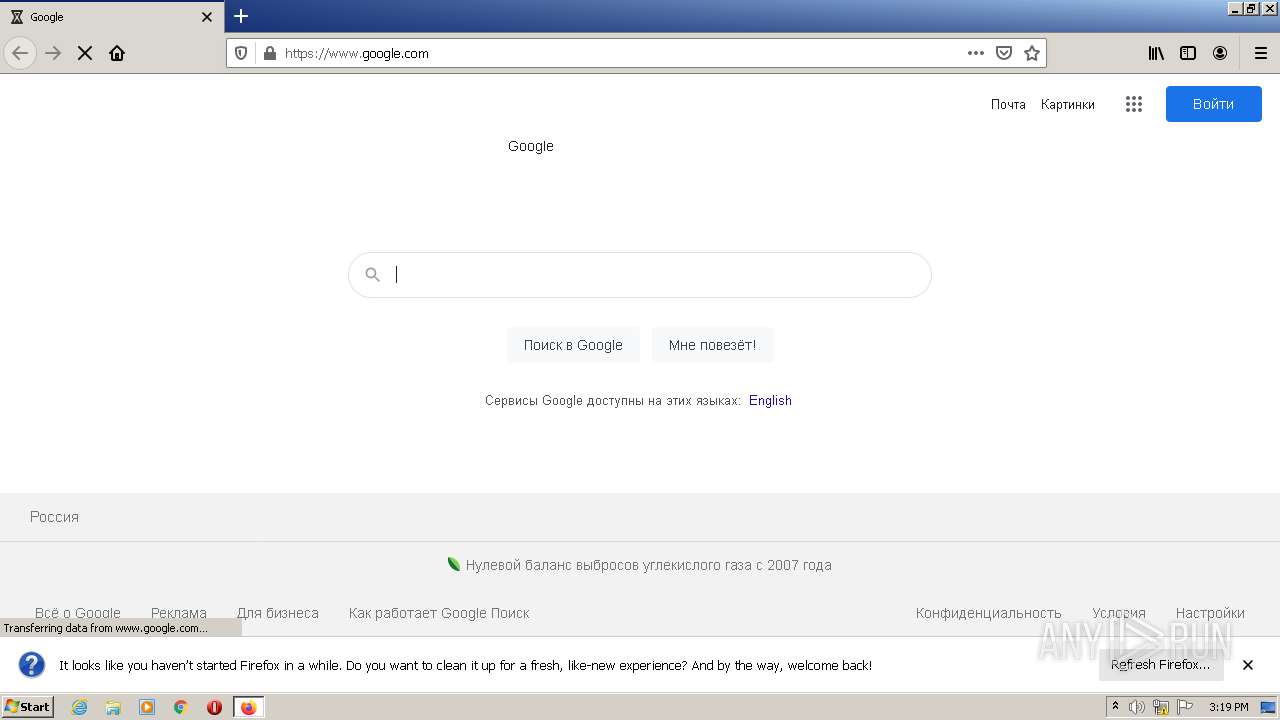
Task: Open Конфиденциальность footer link
Action: tap(988, 613)
